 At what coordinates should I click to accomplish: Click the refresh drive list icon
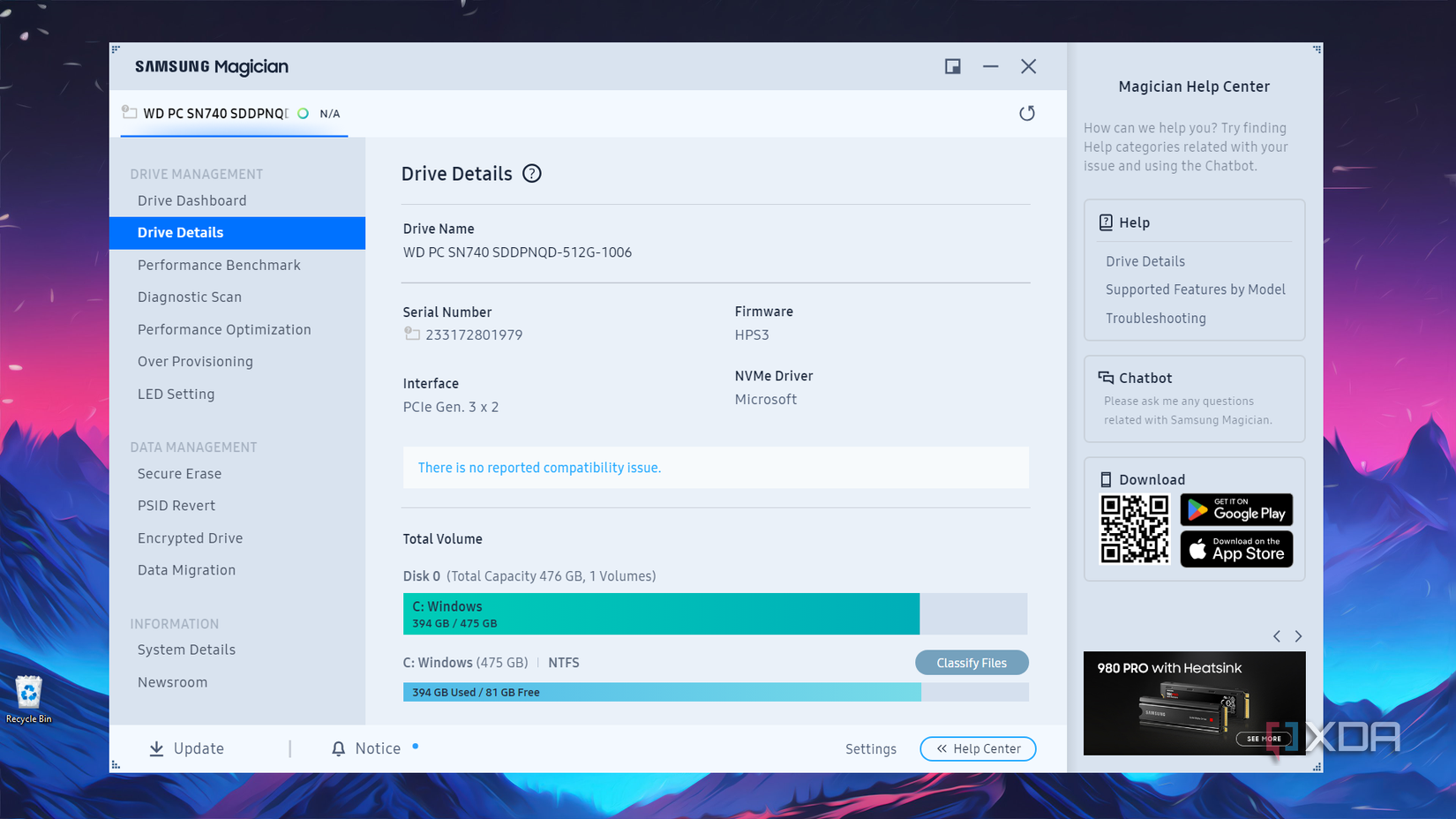click(1026, 113)
